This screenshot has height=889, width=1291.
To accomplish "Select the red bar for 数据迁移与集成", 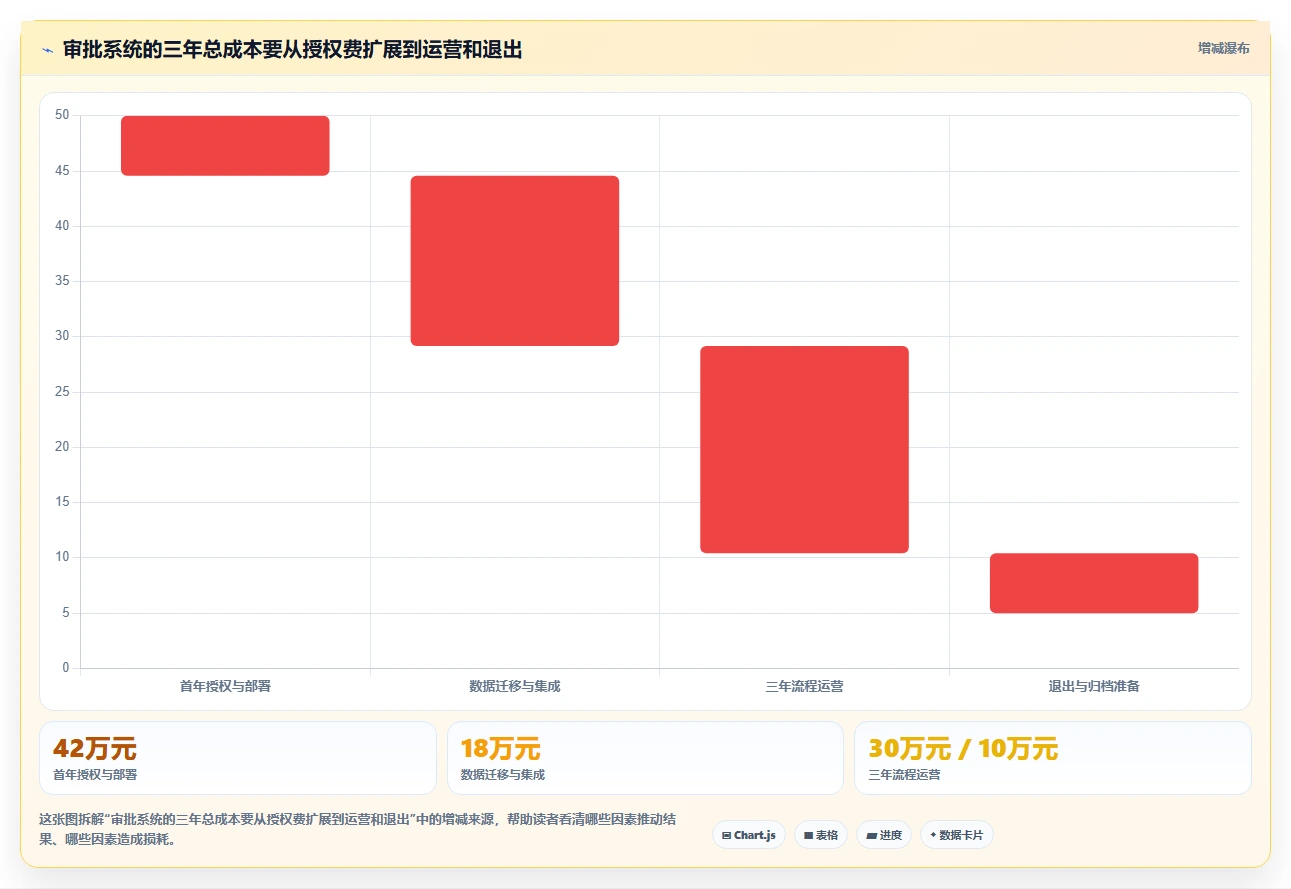I will tap(515, 261).
